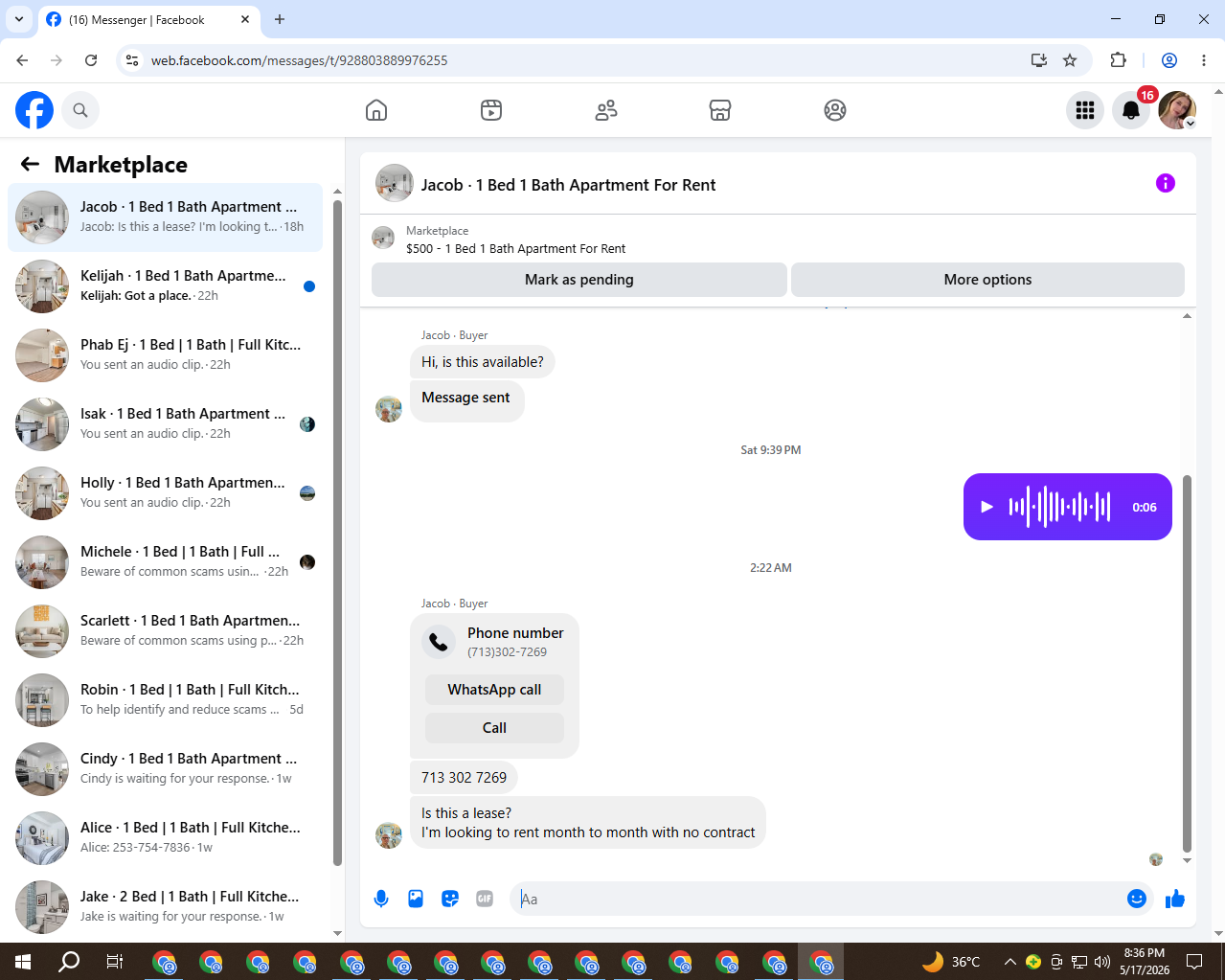Screen dimensions: 1225x980
Task: Open the Marketplace storefront icon
Action: click(x=720, y=110)
